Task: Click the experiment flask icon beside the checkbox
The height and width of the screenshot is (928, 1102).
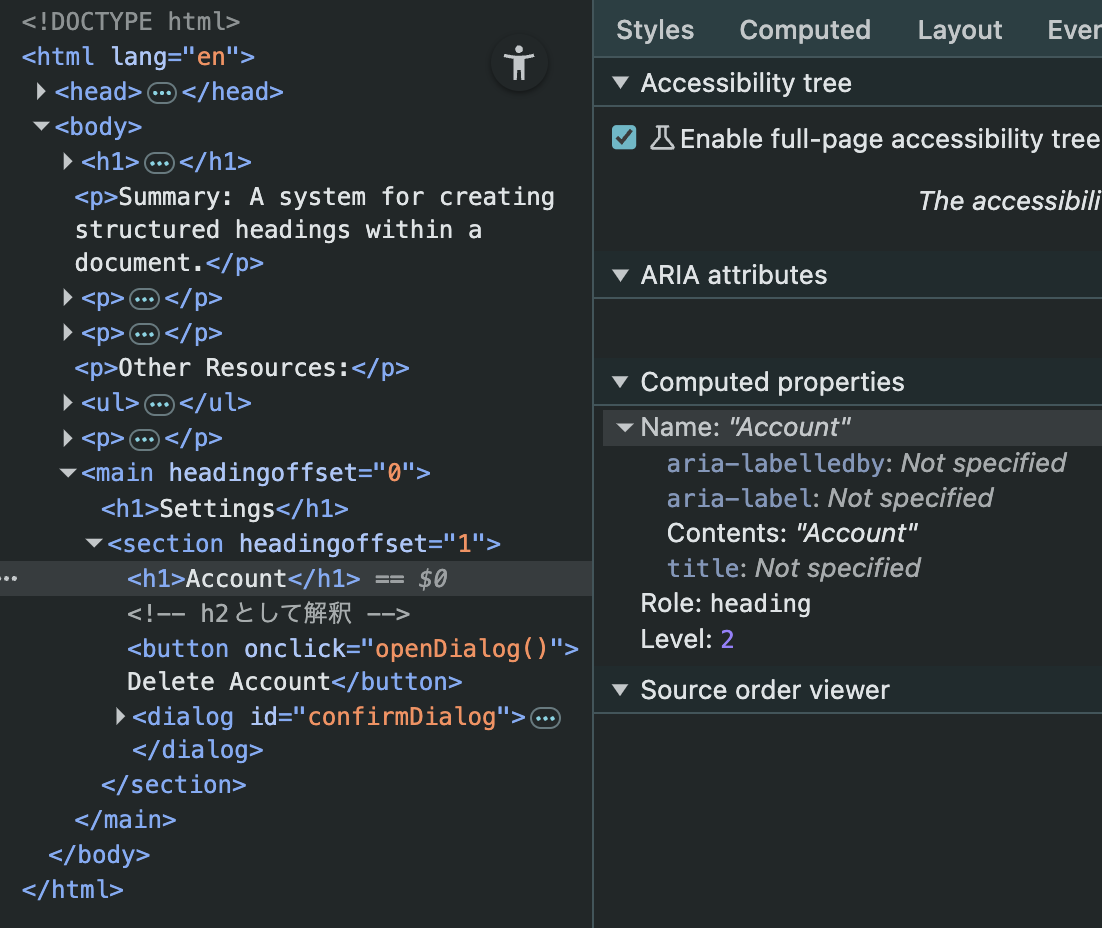Action: click(x=662, y=139)
